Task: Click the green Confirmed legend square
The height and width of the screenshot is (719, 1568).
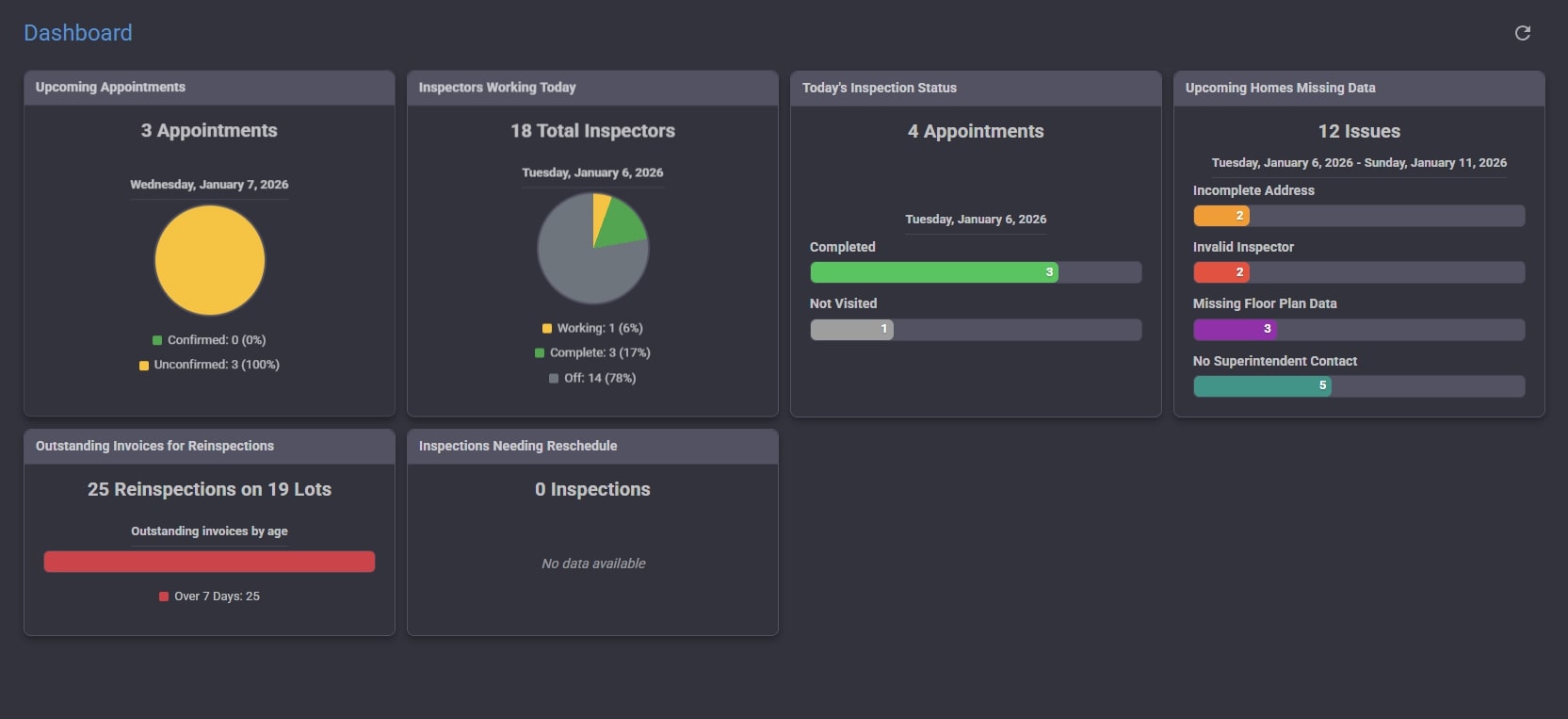Action: (x=157, y=340)
